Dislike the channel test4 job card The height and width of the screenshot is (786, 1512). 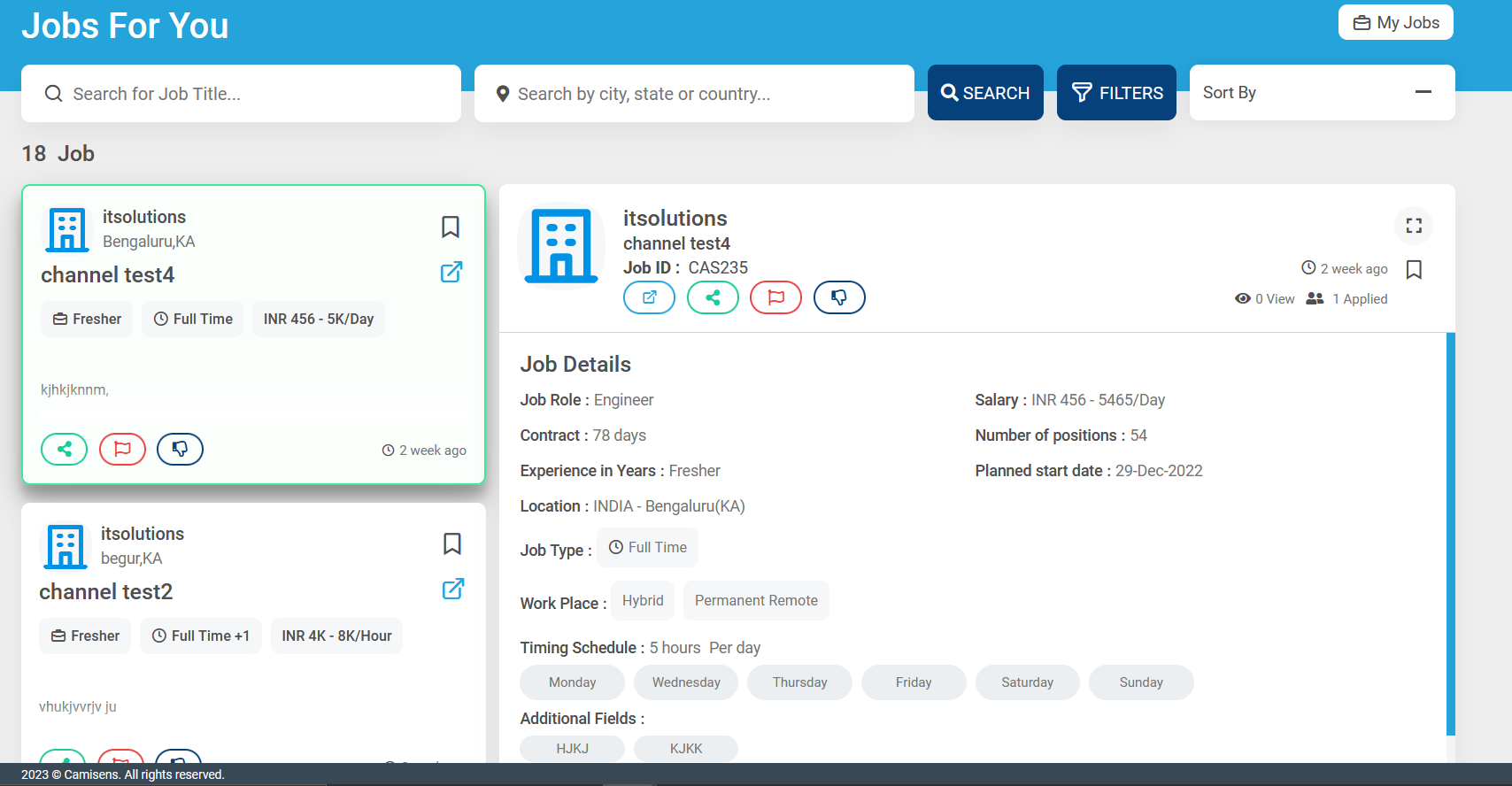[180, 450]
